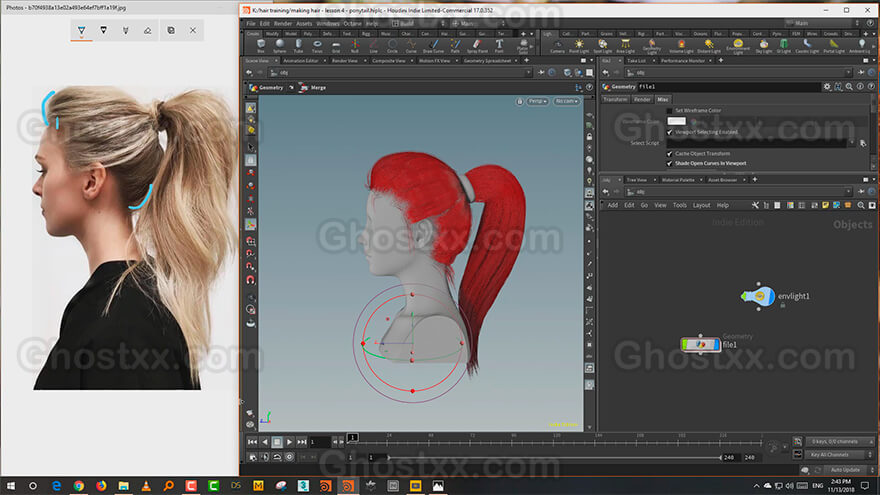This screenshot has width=880, height=495.
Task: Open the No cam camera dropdown
Action: click(566, 101)
